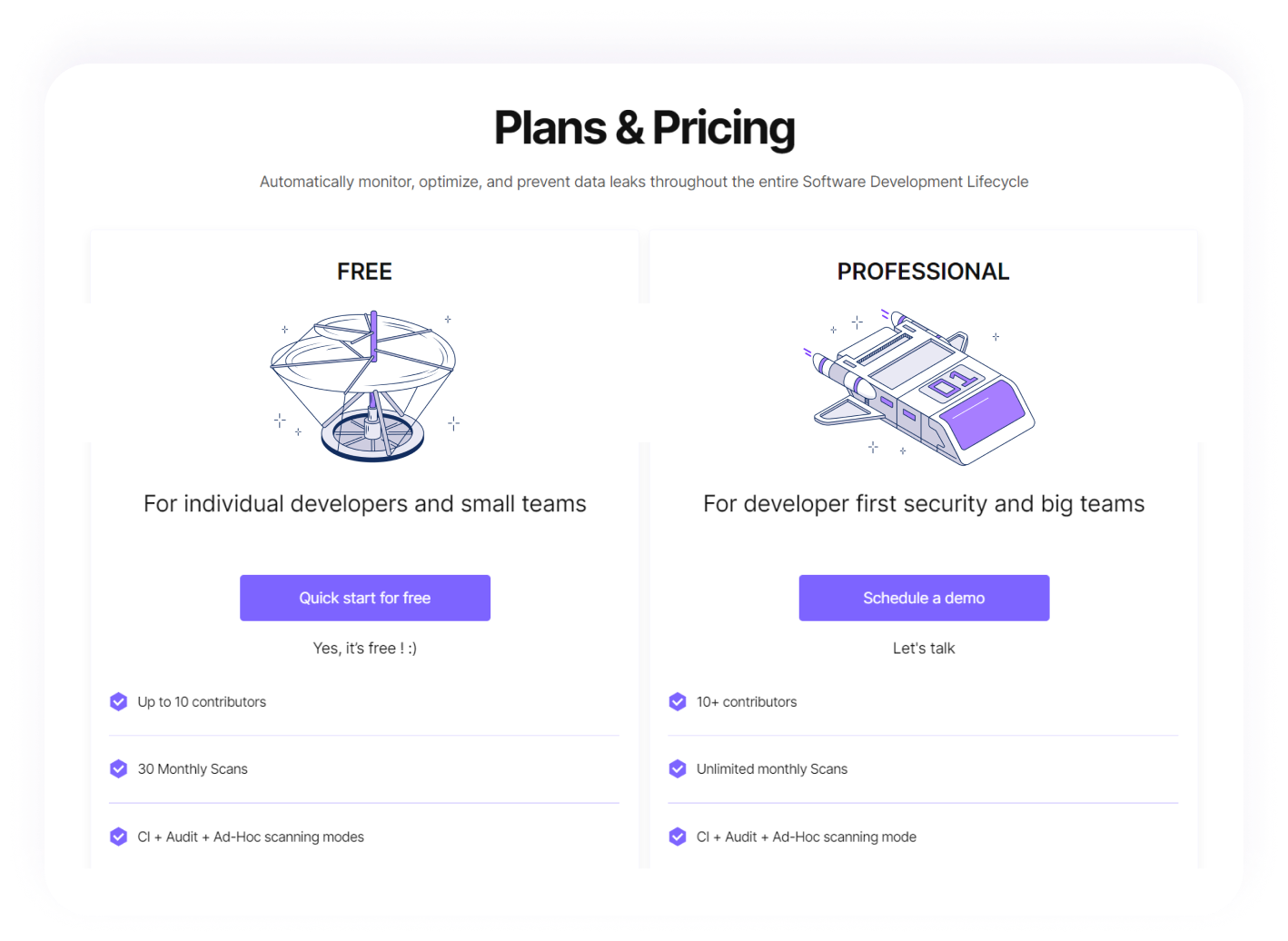Screen dimensions: 1288x941
Task: Click checkmark icon beside Up to 10 contributors
Action: click(x=119, y=701)
